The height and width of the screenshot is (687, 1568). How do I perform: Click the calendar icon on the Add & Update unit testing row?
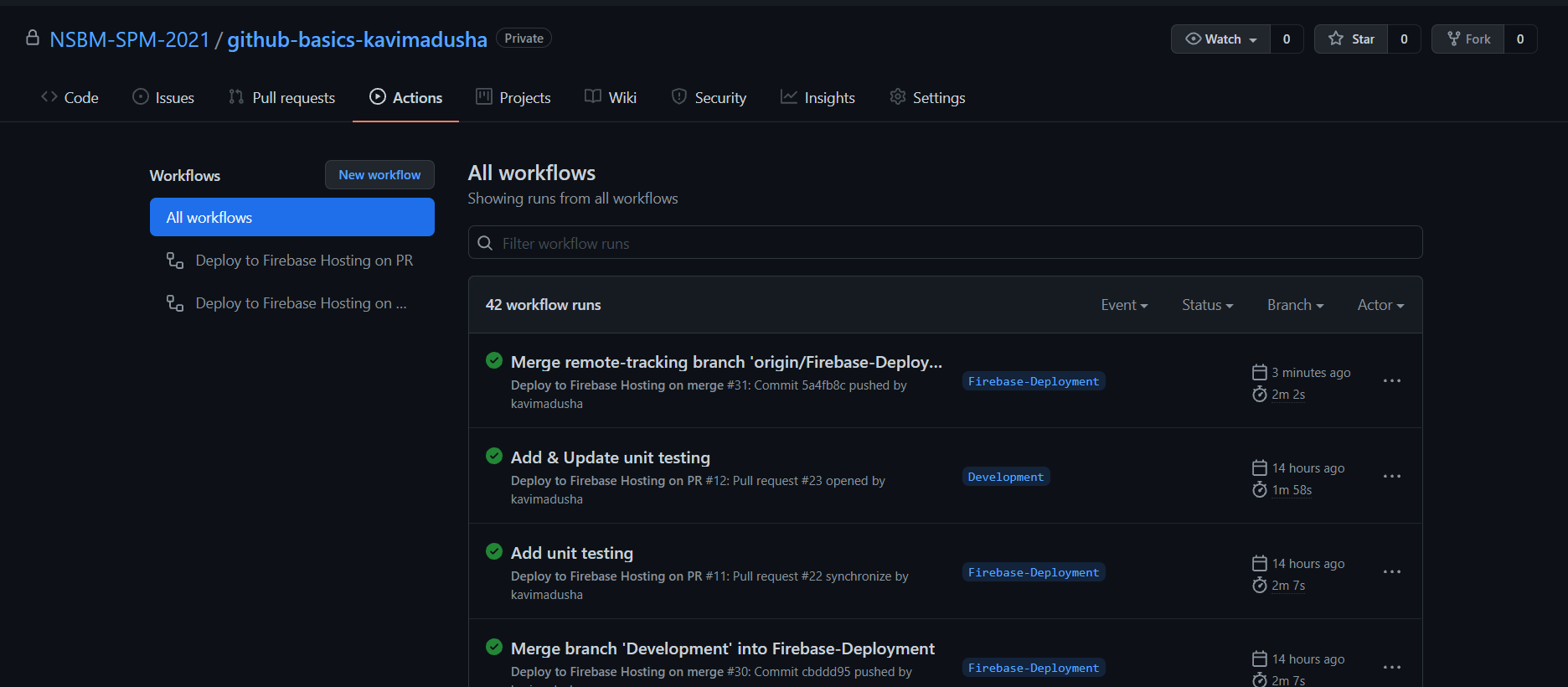pos(1260,467)
